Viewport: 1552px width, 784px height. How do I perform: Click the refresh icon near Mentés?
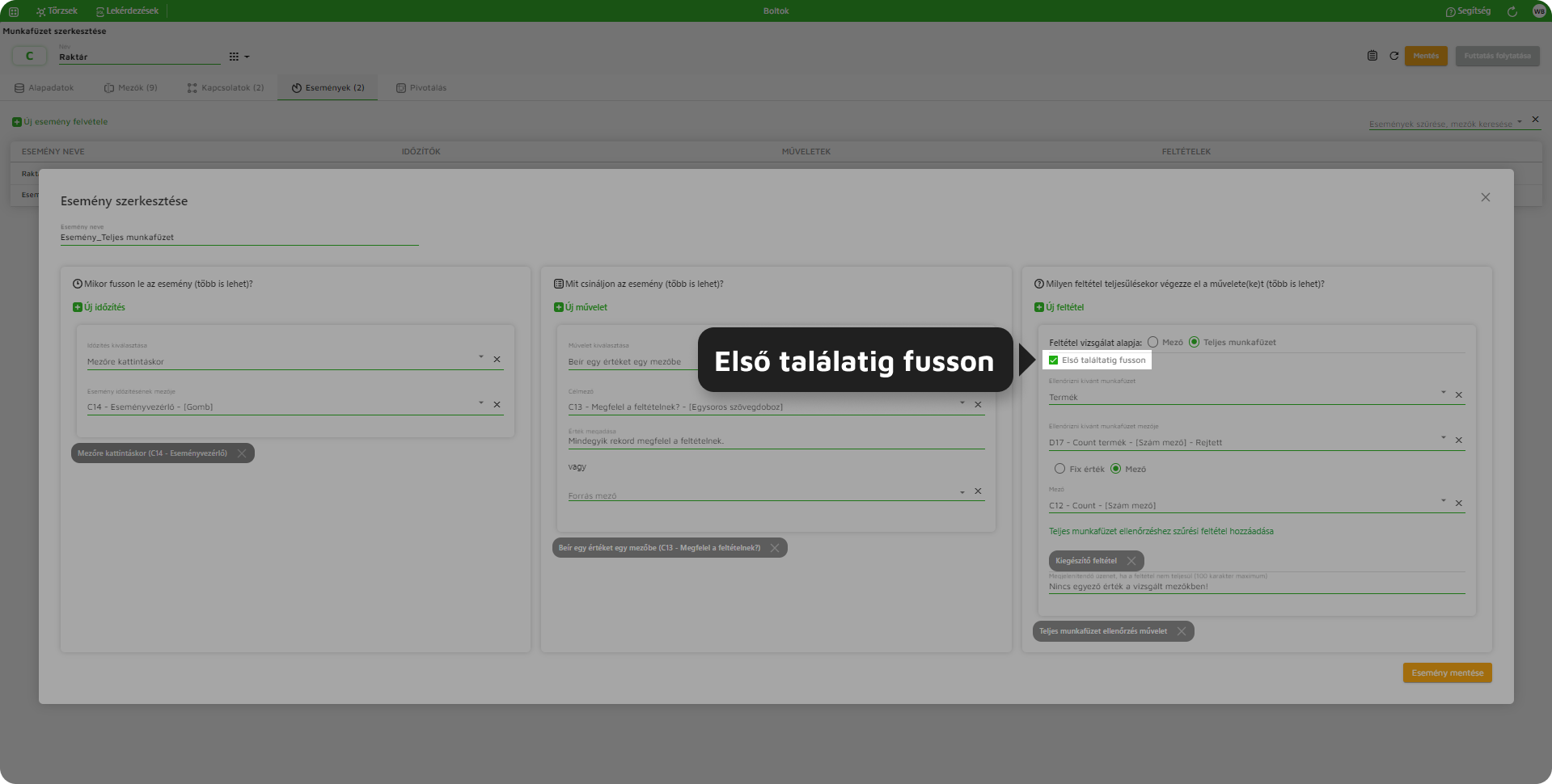coord(1394,56)
